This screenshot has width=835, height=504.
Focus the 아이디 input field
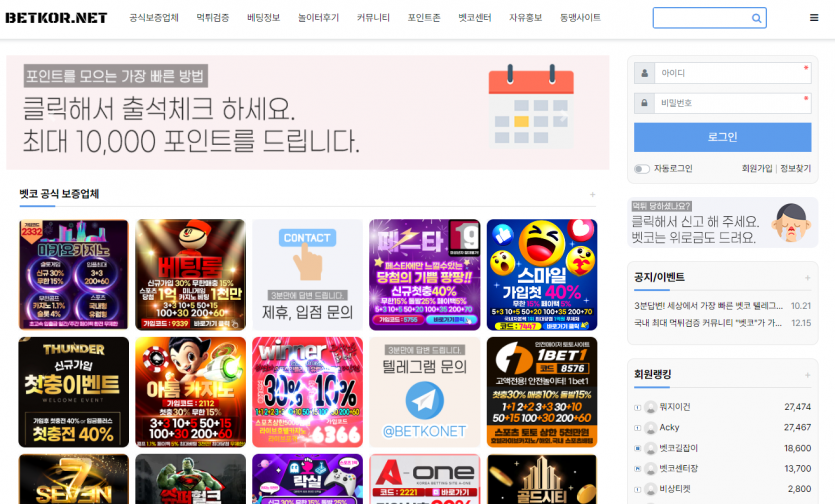pos(733,73)
